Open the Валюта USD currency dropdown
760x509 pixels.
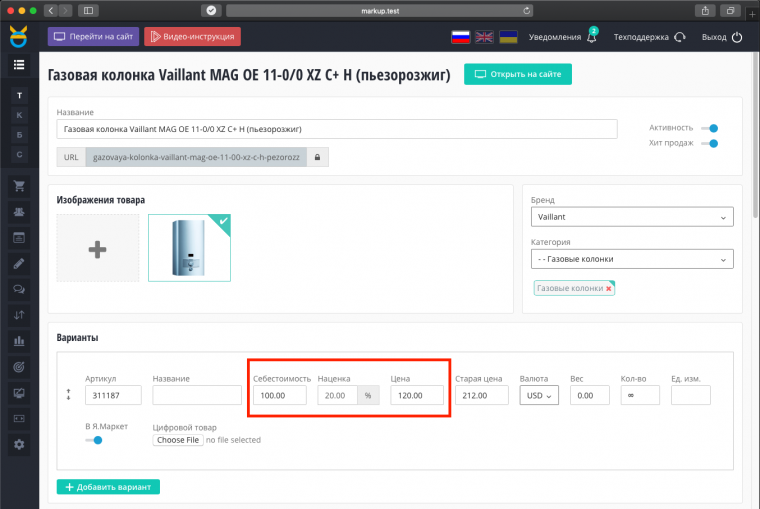pos(539,396)
